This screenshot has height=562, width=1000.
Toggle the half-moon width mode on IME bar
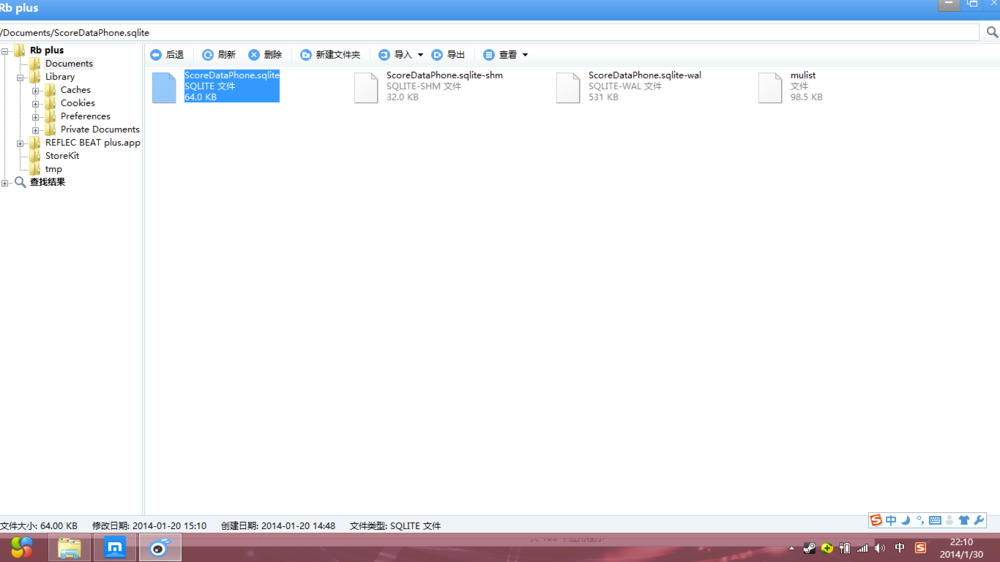906,521
